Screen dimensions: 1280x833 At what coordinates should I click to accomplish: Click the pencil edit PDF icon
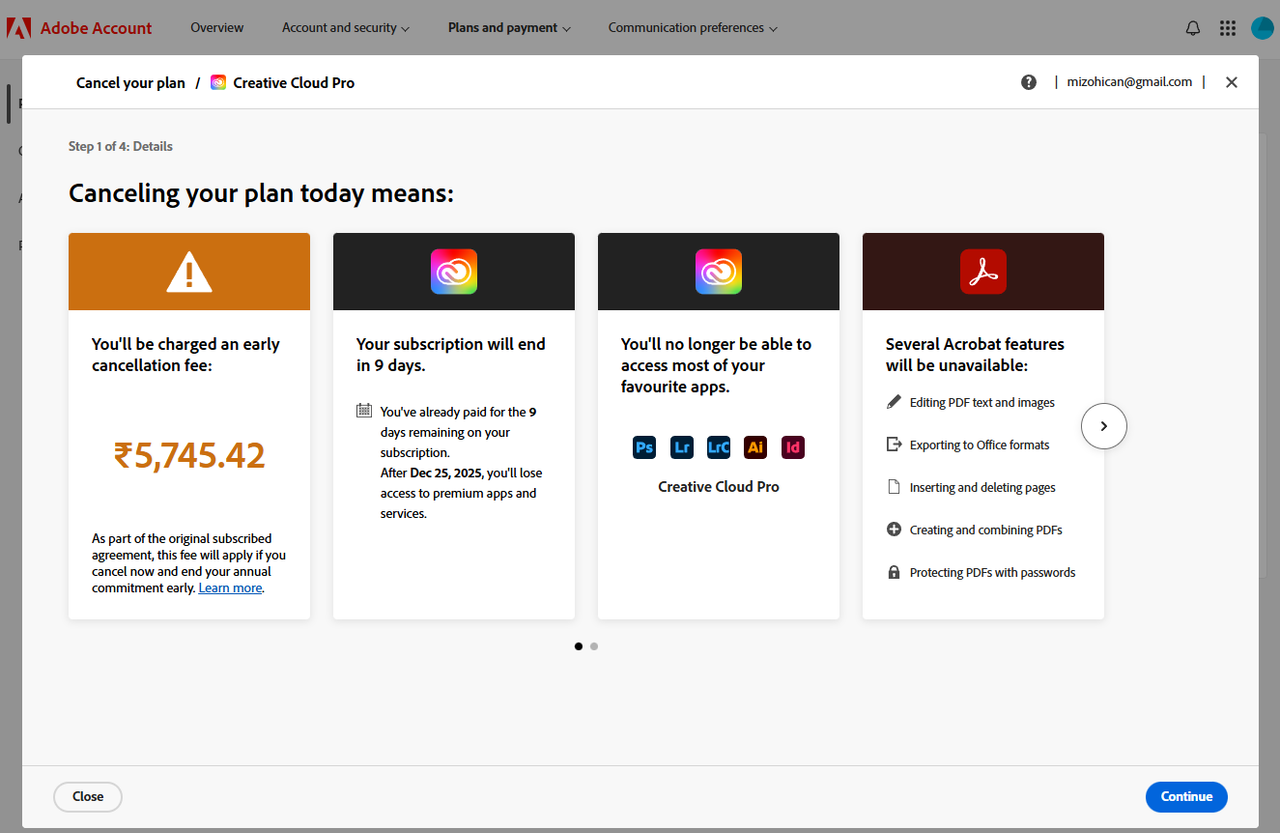point(894,402)
